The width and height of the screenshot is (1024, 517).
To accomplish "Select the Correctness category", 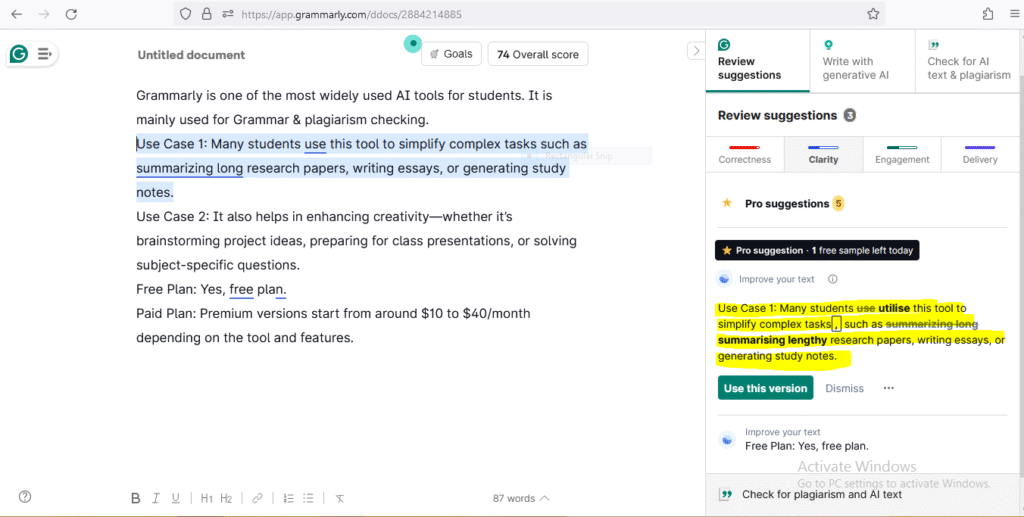I will click(744, 154).
